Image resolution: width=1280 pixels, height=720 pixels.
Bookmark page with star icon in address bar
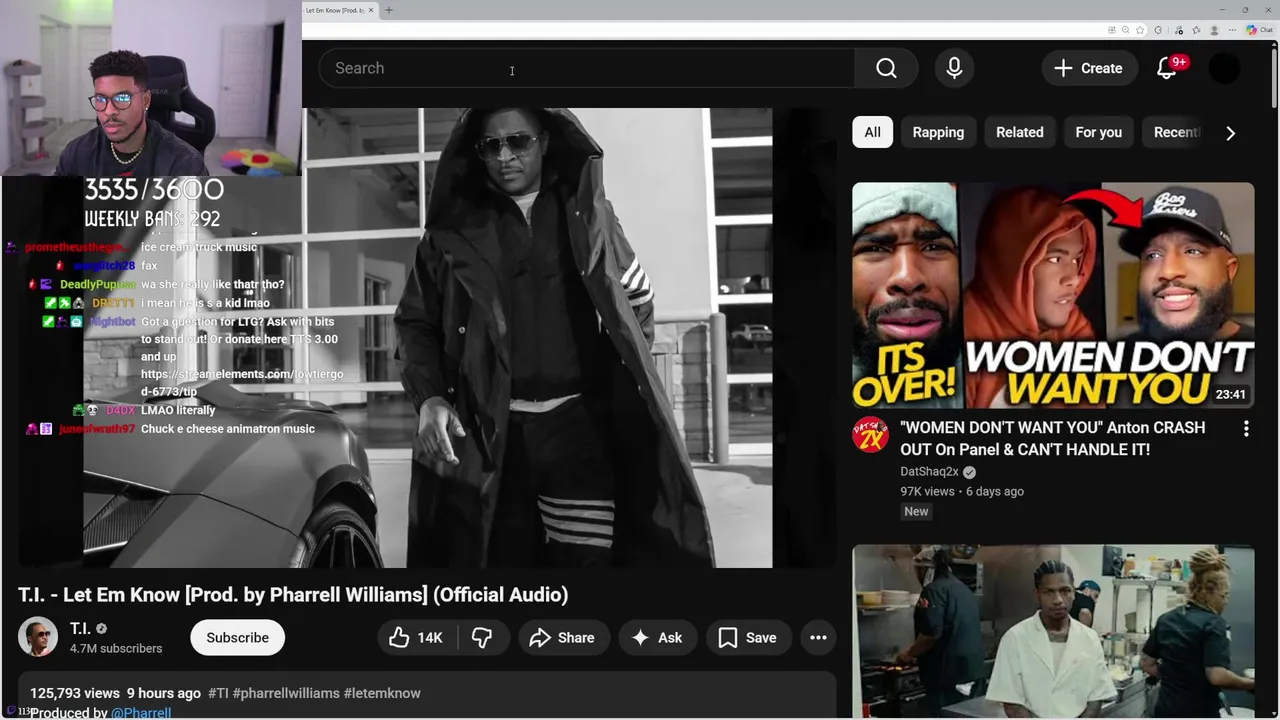(1140, 30)
